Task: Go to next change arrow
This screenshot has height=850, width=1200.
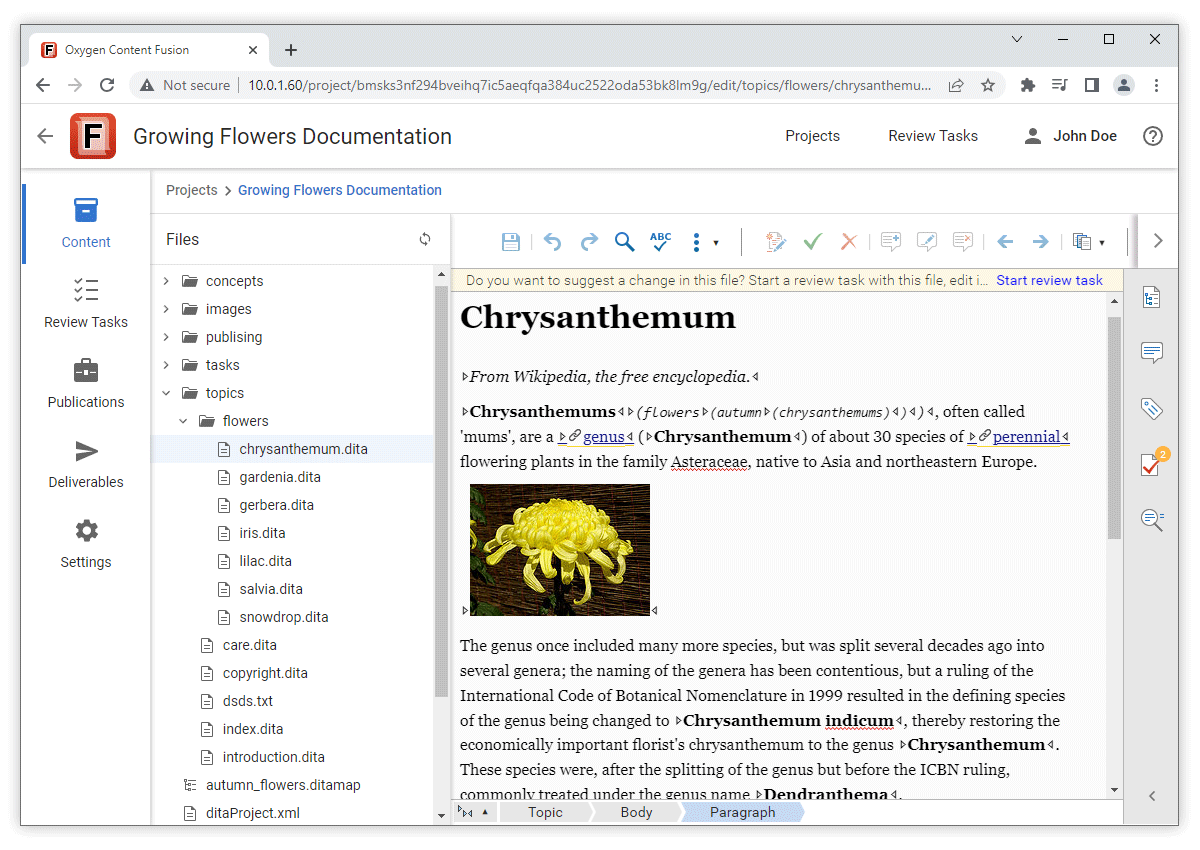Action: pos(1041,241)
